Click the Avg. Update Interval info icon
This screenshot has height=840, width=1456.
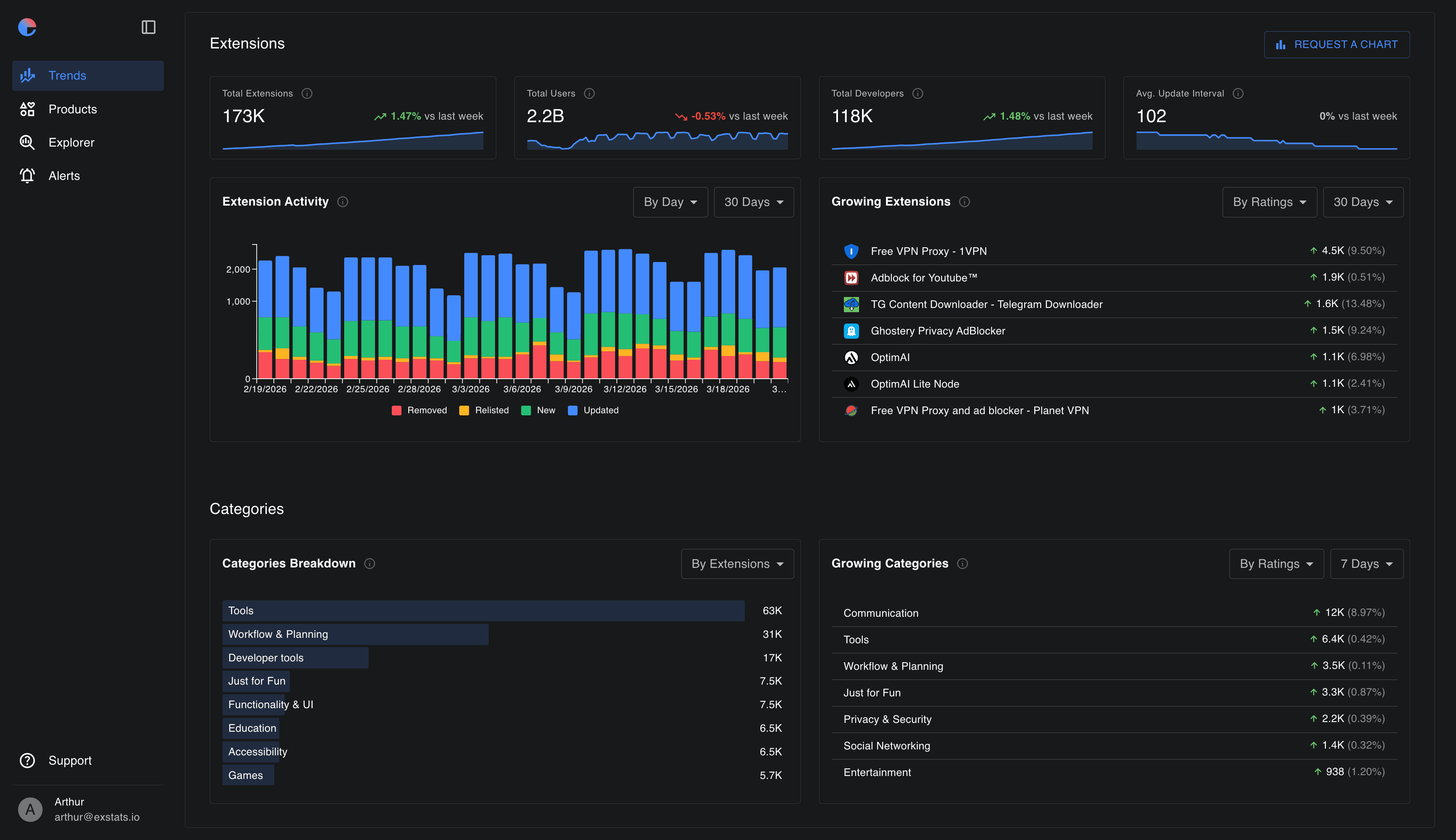1238,94
